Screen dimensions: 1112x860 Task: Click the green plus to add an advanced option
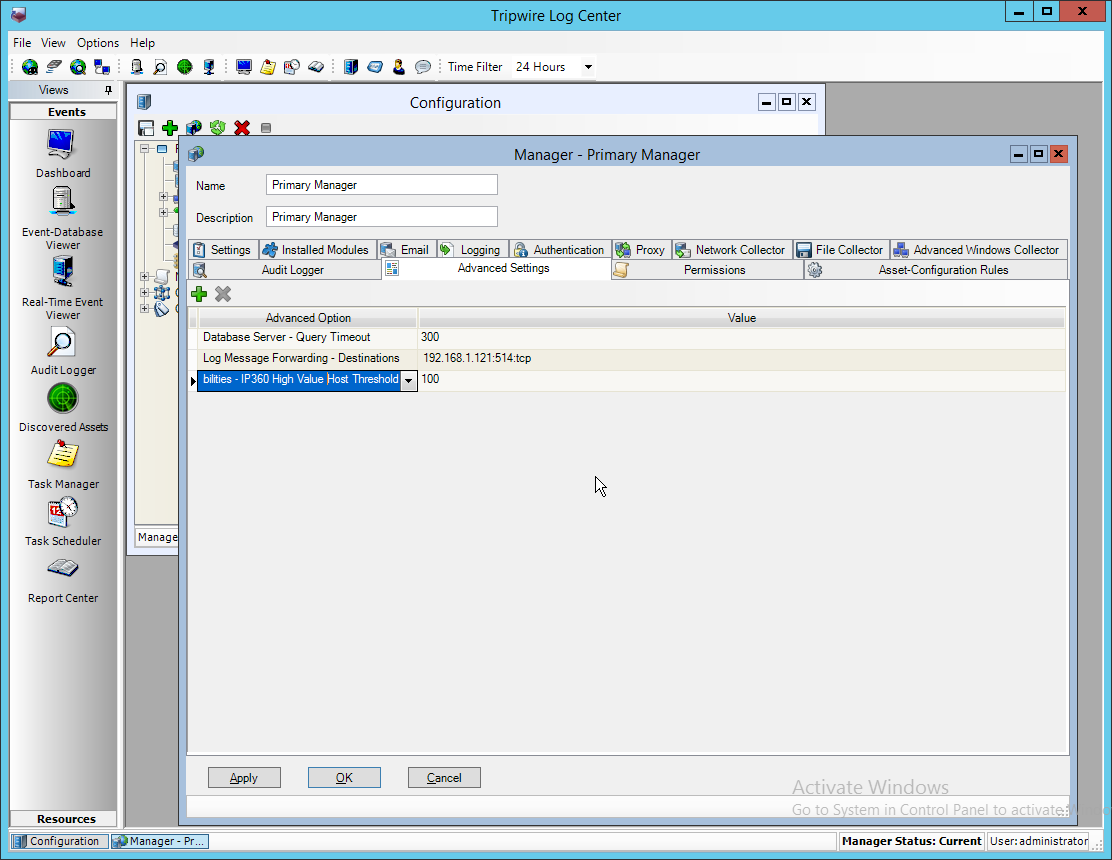point(199,294)
